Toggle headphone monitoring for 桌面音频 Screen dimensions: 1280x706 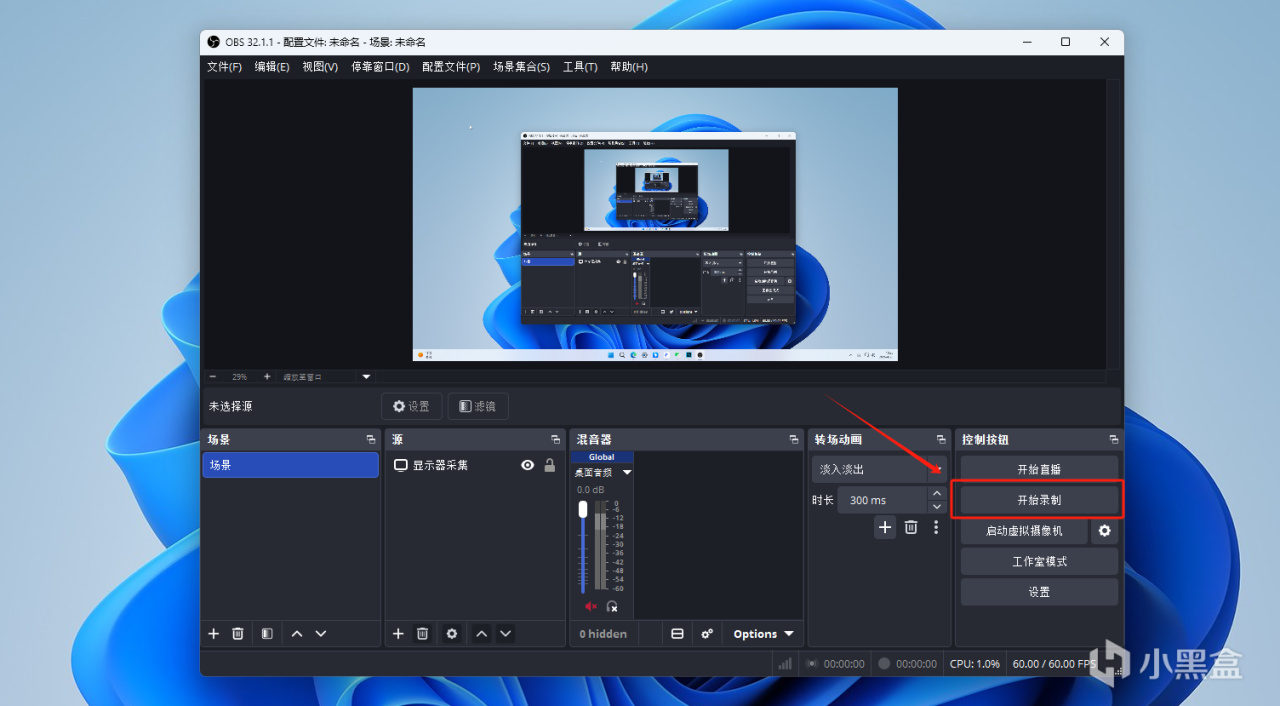pyautogui.click(x=612, y=606)
